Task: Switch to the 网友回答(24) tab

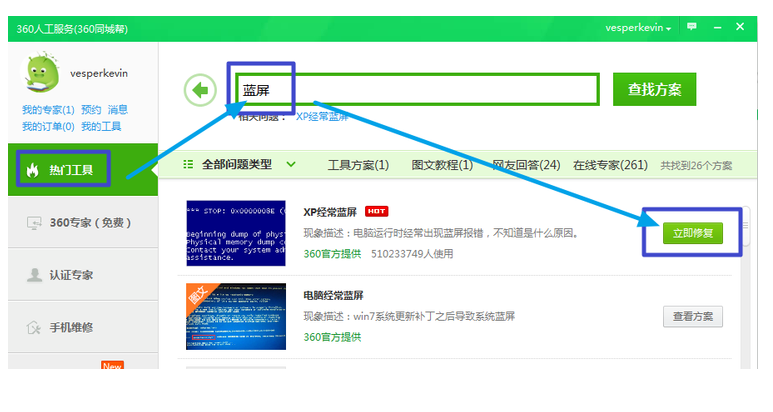Action: (x=525, y=165)
